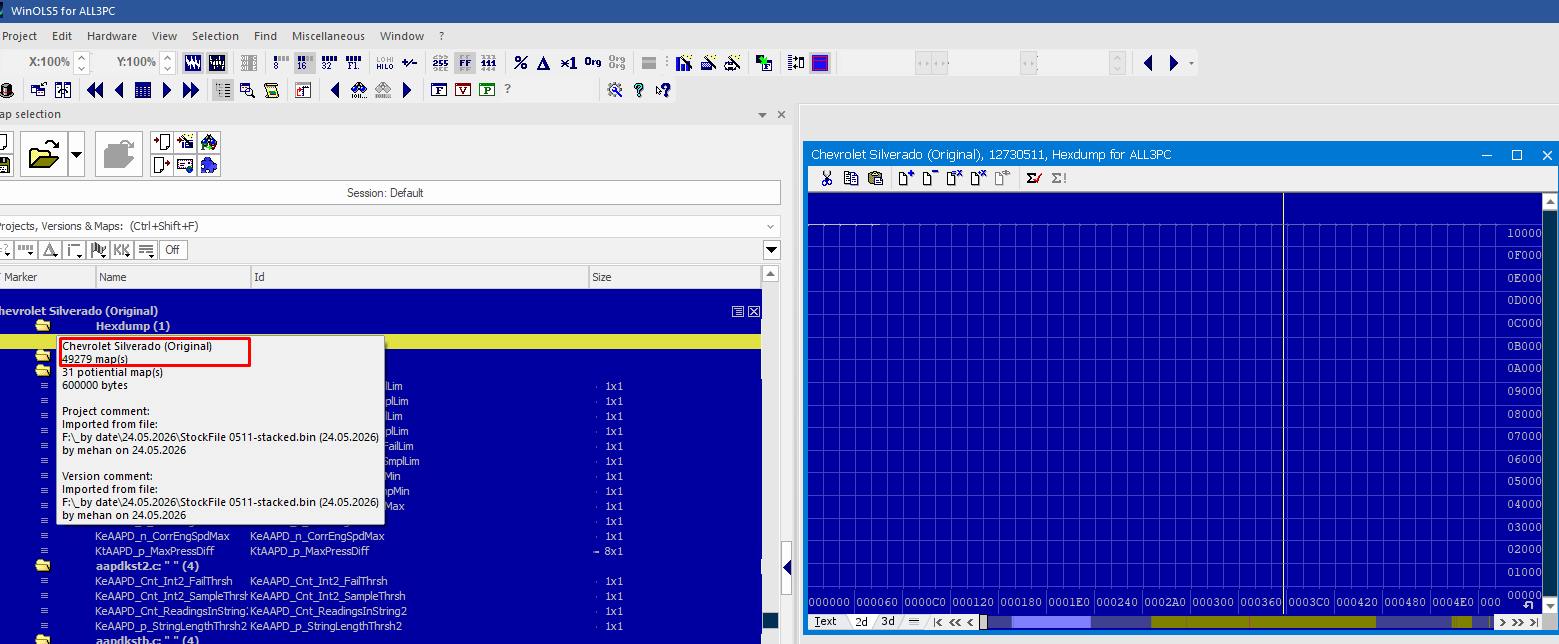
Task: Open the configuration gear-wrench icon
Action: click(x=615, y=90)
